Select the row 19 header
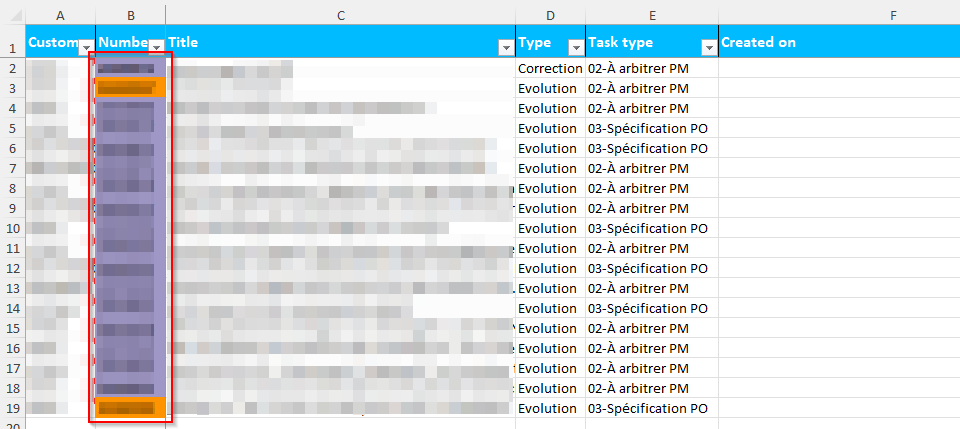The width and height of the screenshot is (960, 429). pyautogui.click(x=12, y=408)
